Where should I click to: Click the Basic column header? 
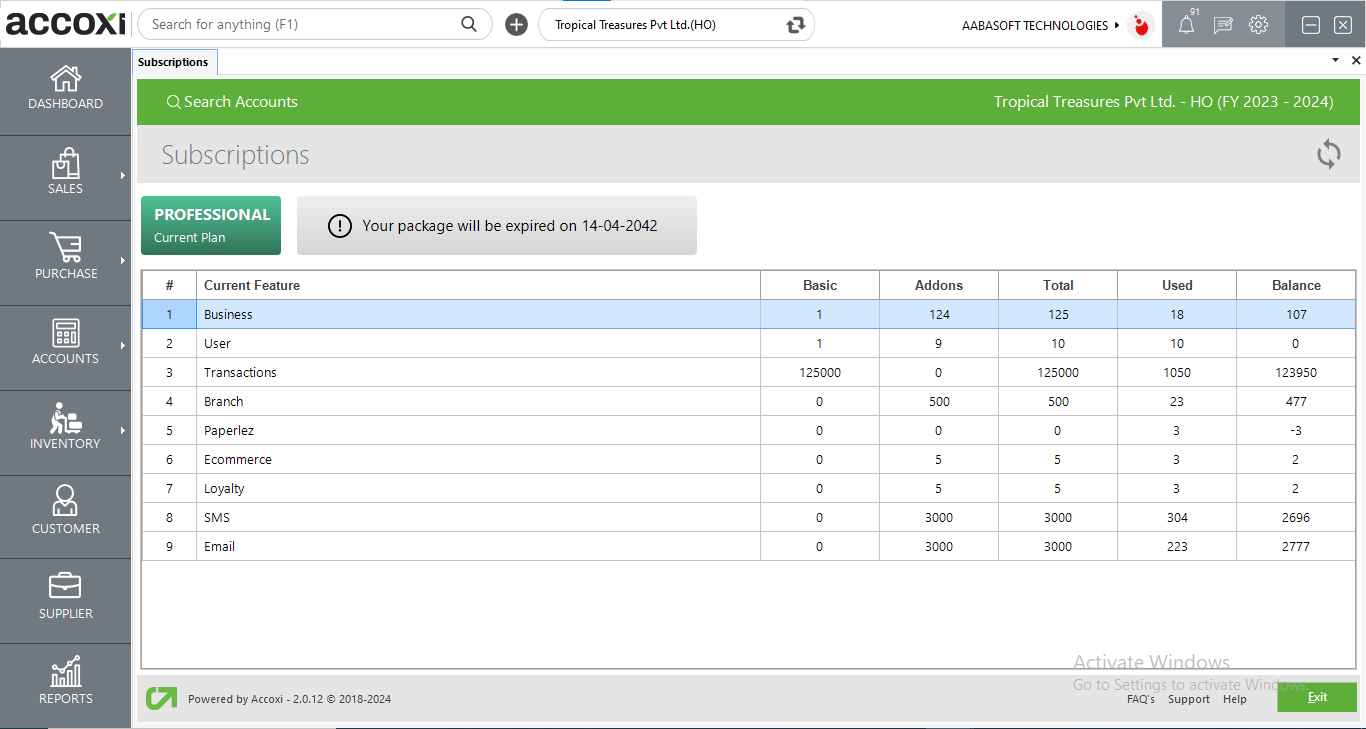820,285
